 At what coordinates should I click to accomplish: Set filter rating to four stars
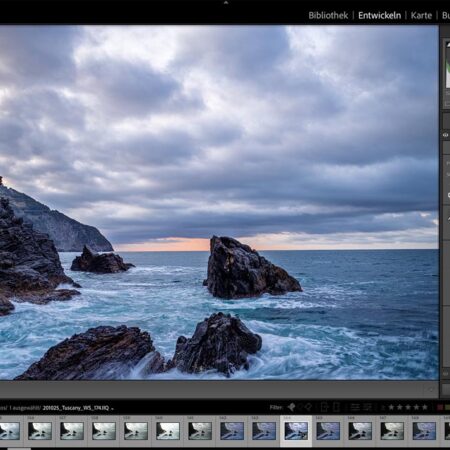tap(416, 407)
